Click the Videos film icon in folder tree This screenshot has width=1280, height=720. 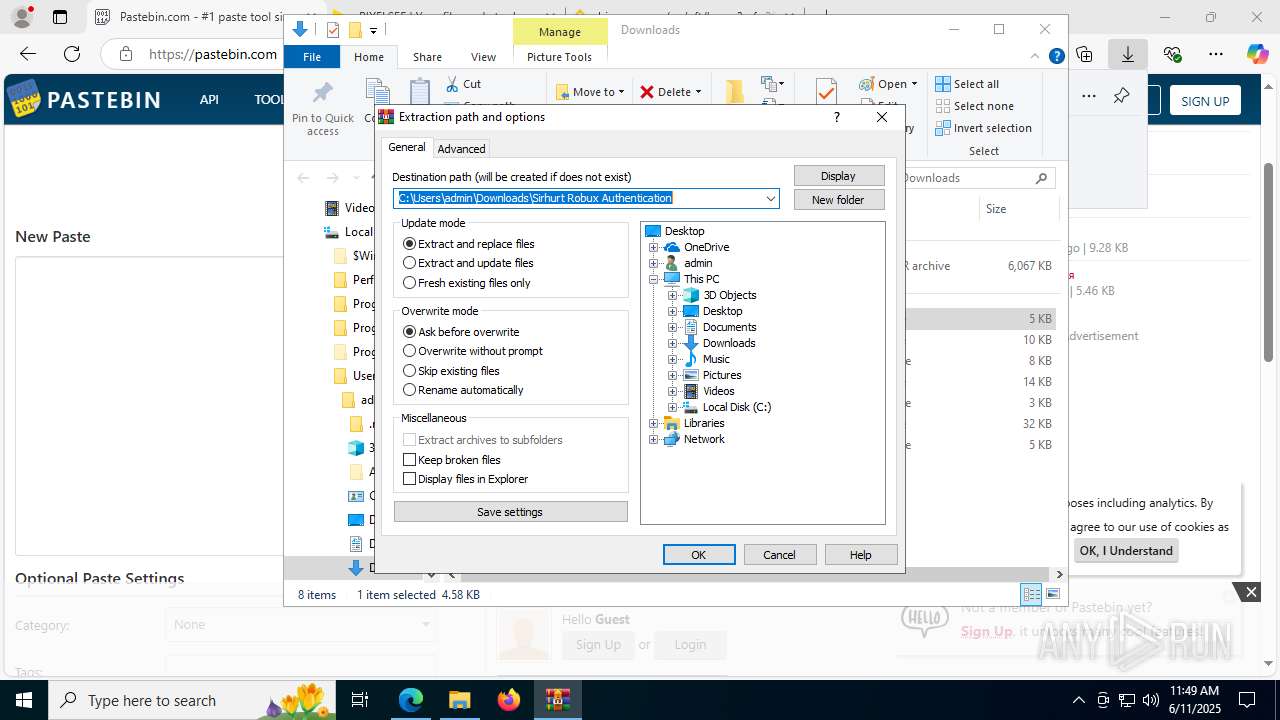click(691, 391)
